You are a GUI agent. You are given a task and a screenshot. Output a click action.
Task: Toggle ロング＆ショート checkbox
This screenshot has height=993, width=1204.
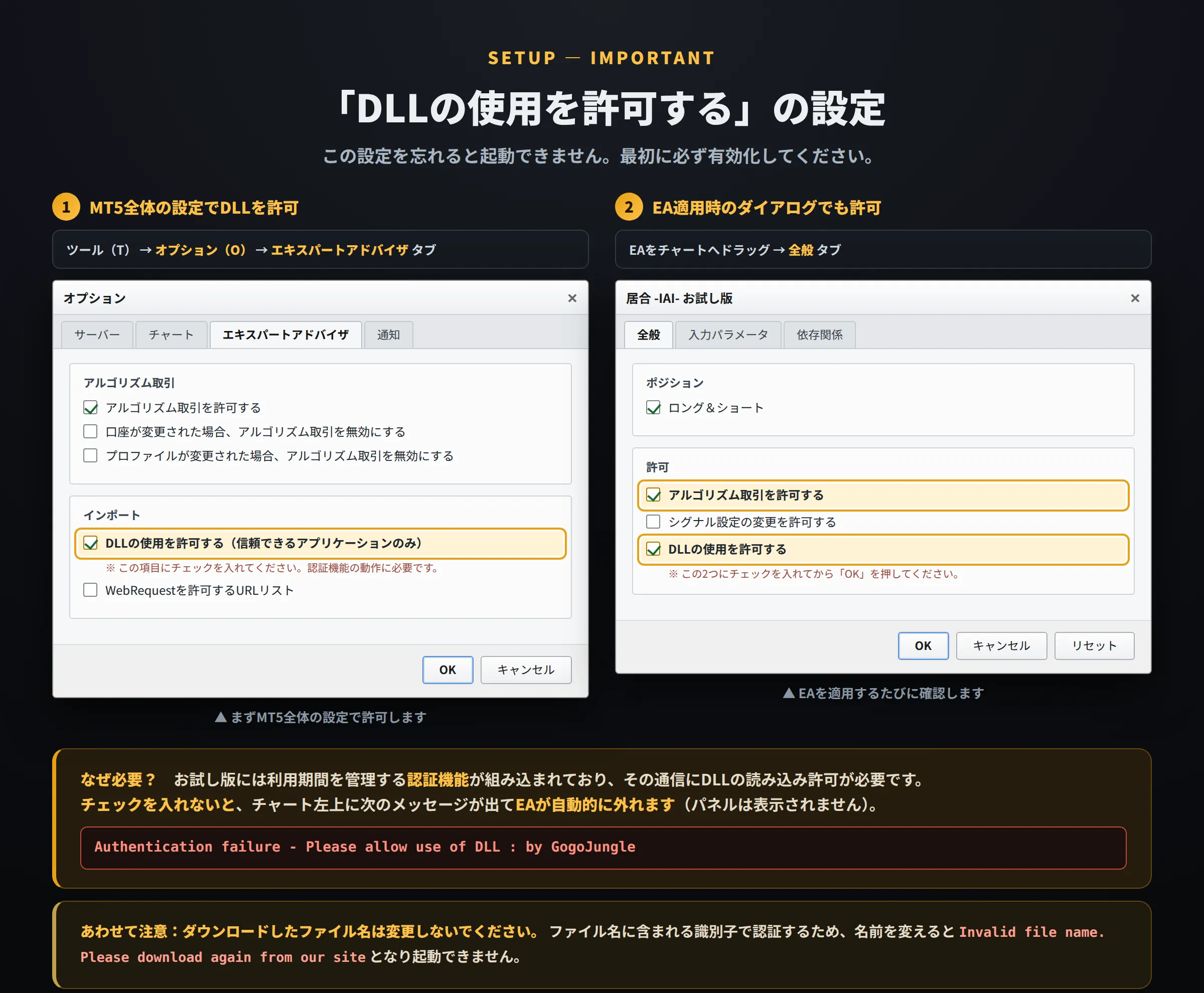tap(653, 408)
